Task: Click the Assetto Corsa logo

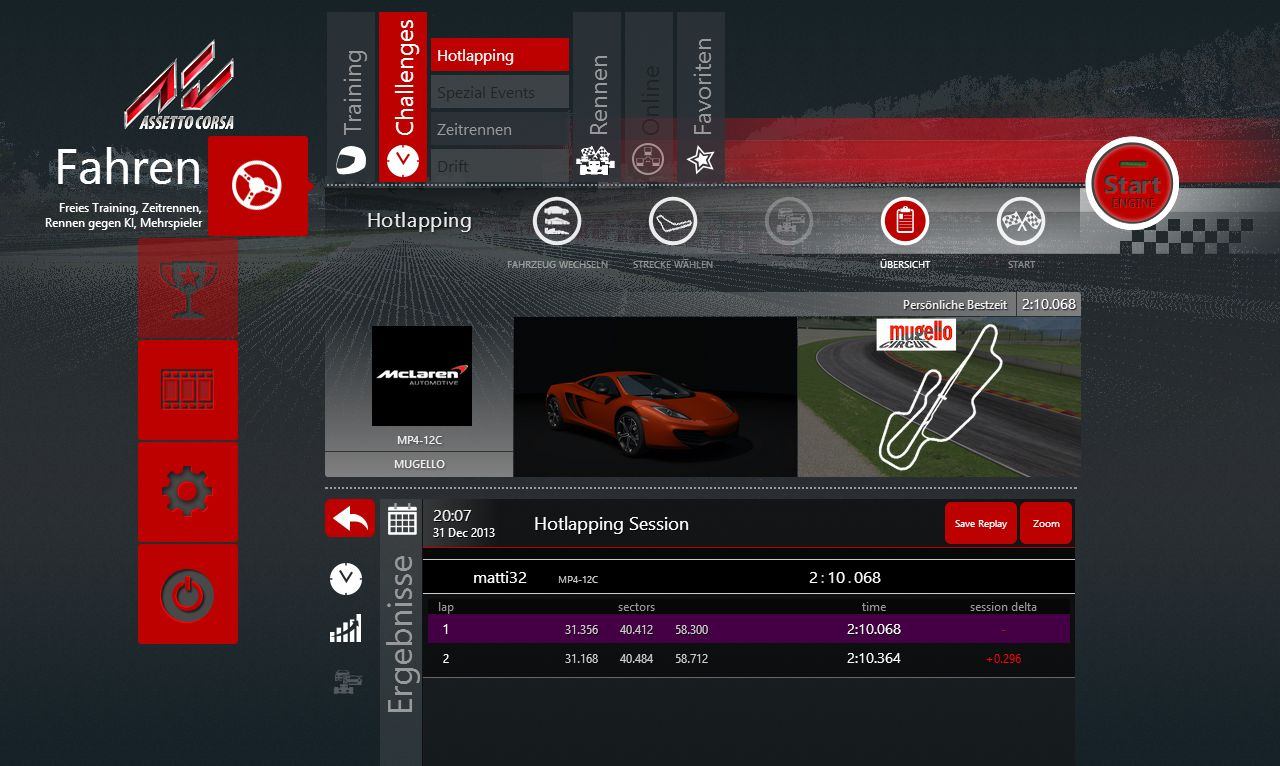Action: point(180,86)
